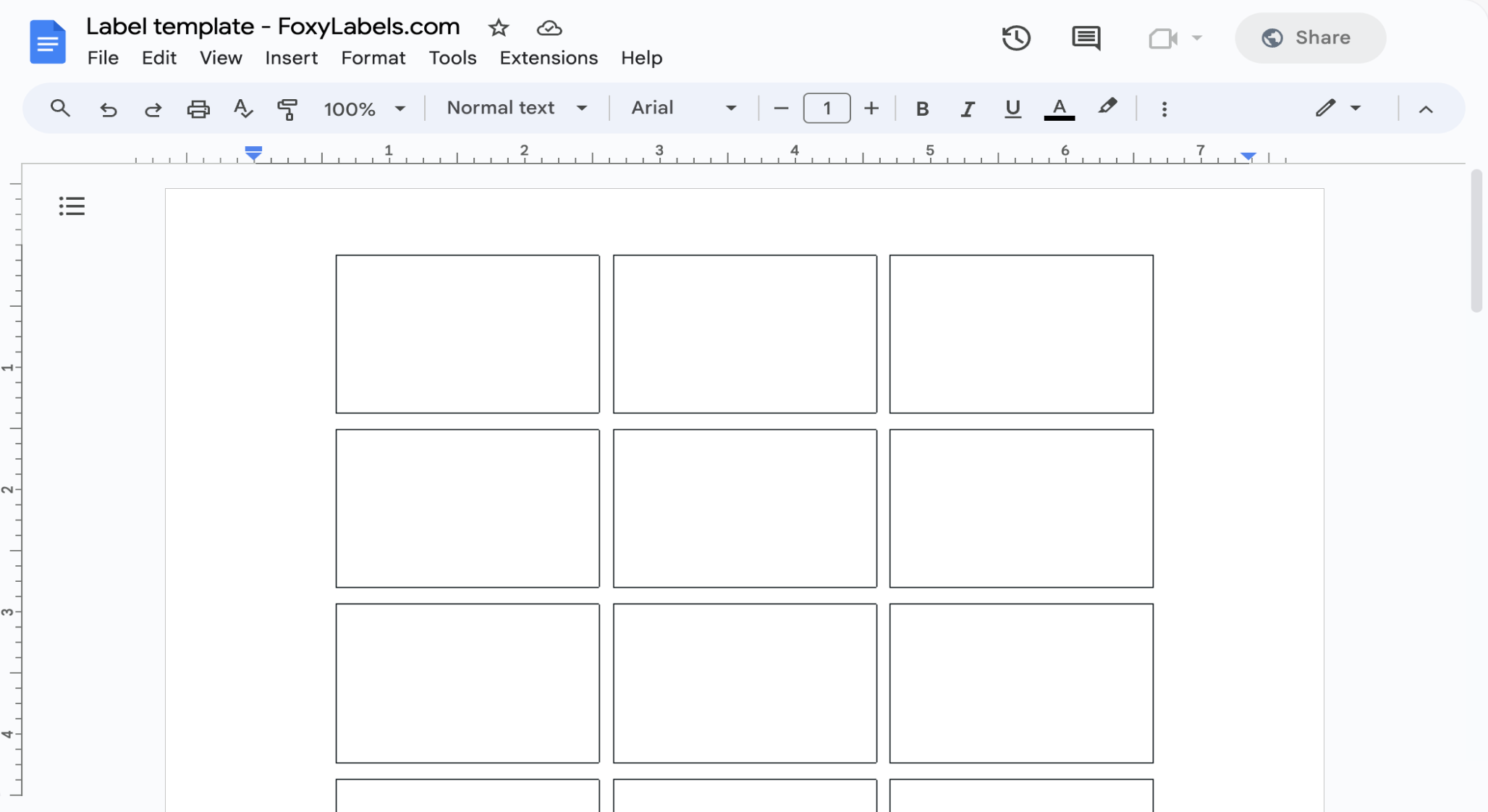Viewport: 1488px width, 812px height.
Task: Toggle italic formatting
Action: pyautogui.click(x=967, y=109)
